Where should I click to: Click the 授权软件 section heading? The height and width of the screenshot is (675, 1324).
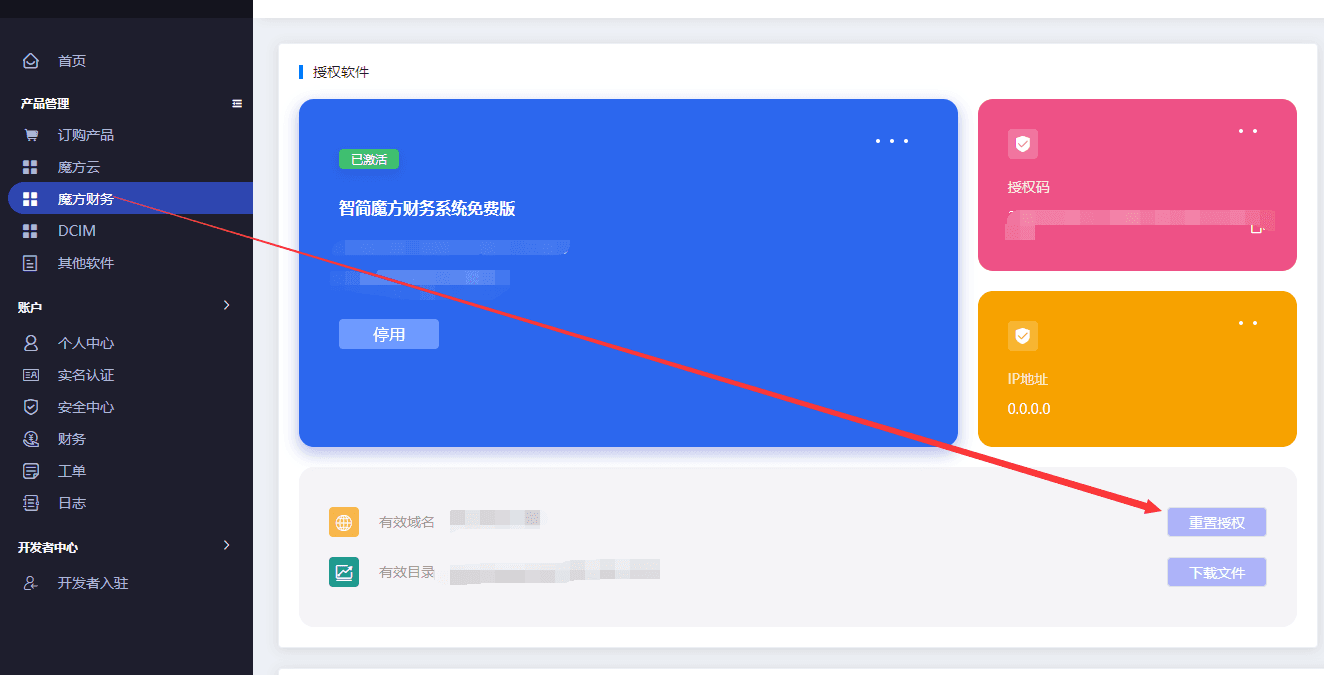[341, 72]
